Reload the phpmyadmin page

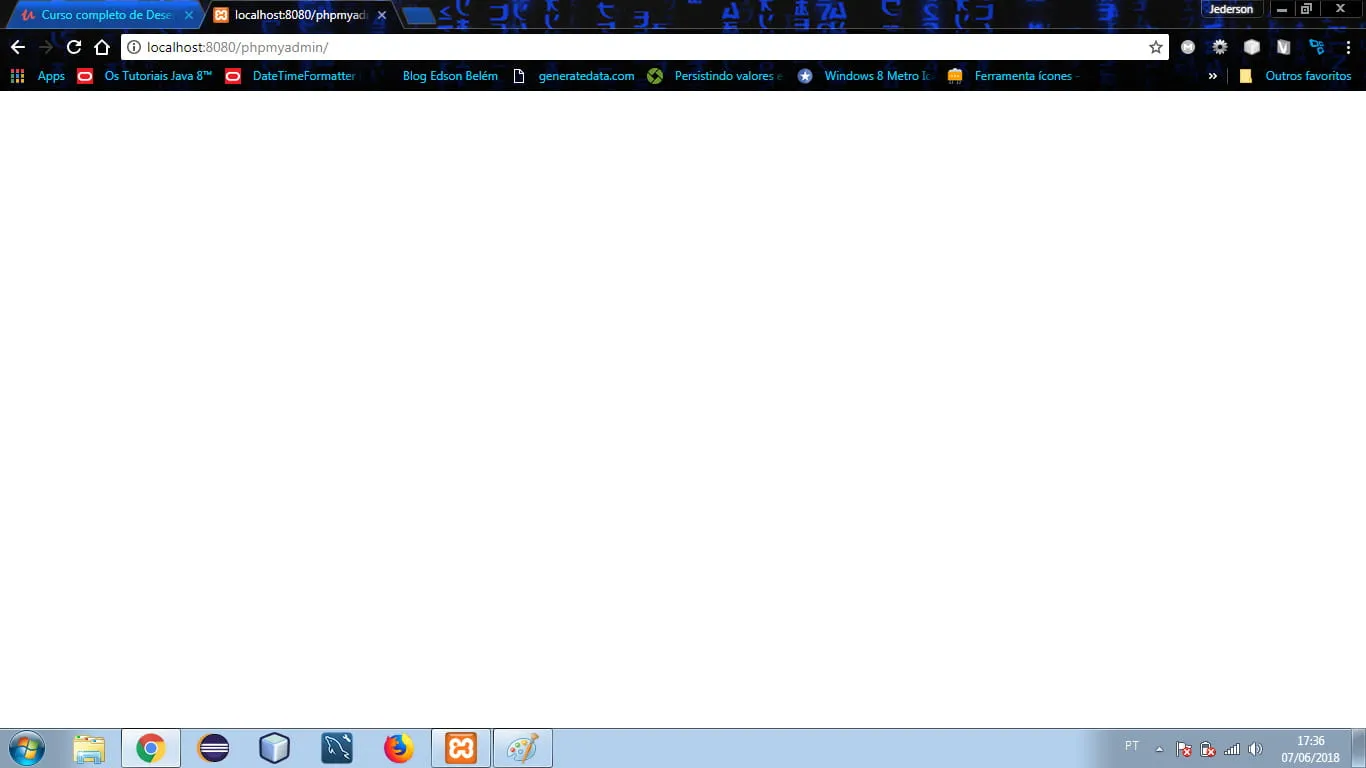click(74, 47)
